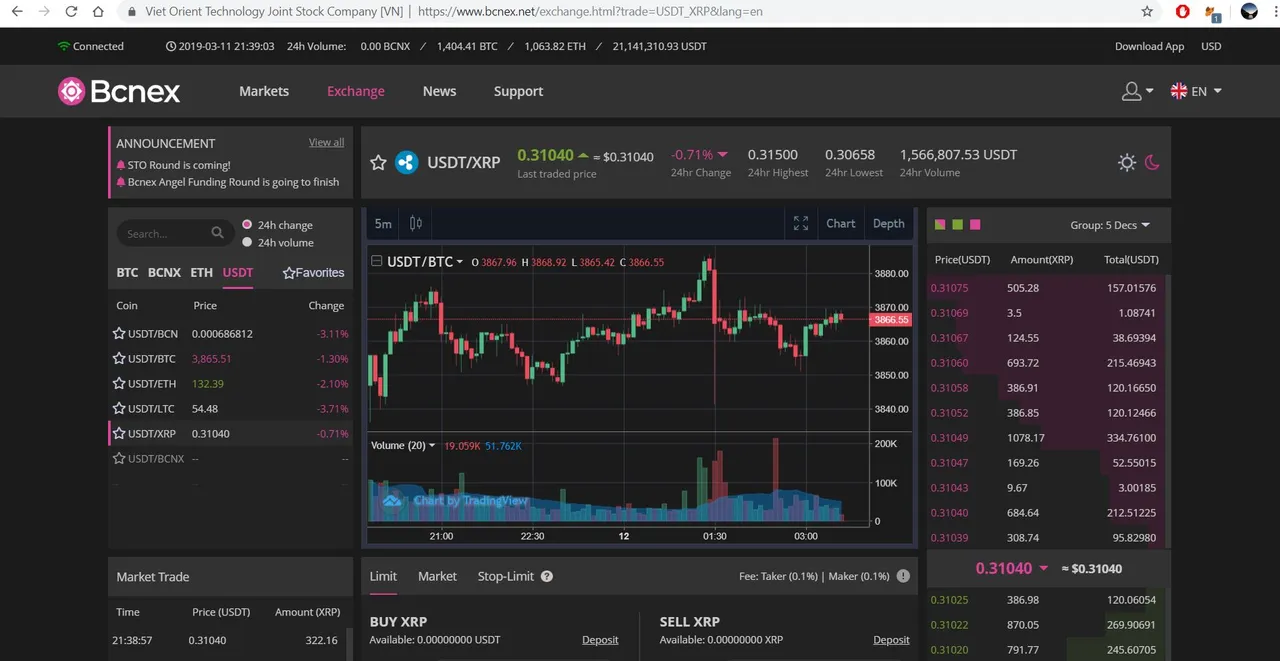Star the USDT/LTC pair
The width and height of the screenshot is (1280, 661).
(119, 409)
